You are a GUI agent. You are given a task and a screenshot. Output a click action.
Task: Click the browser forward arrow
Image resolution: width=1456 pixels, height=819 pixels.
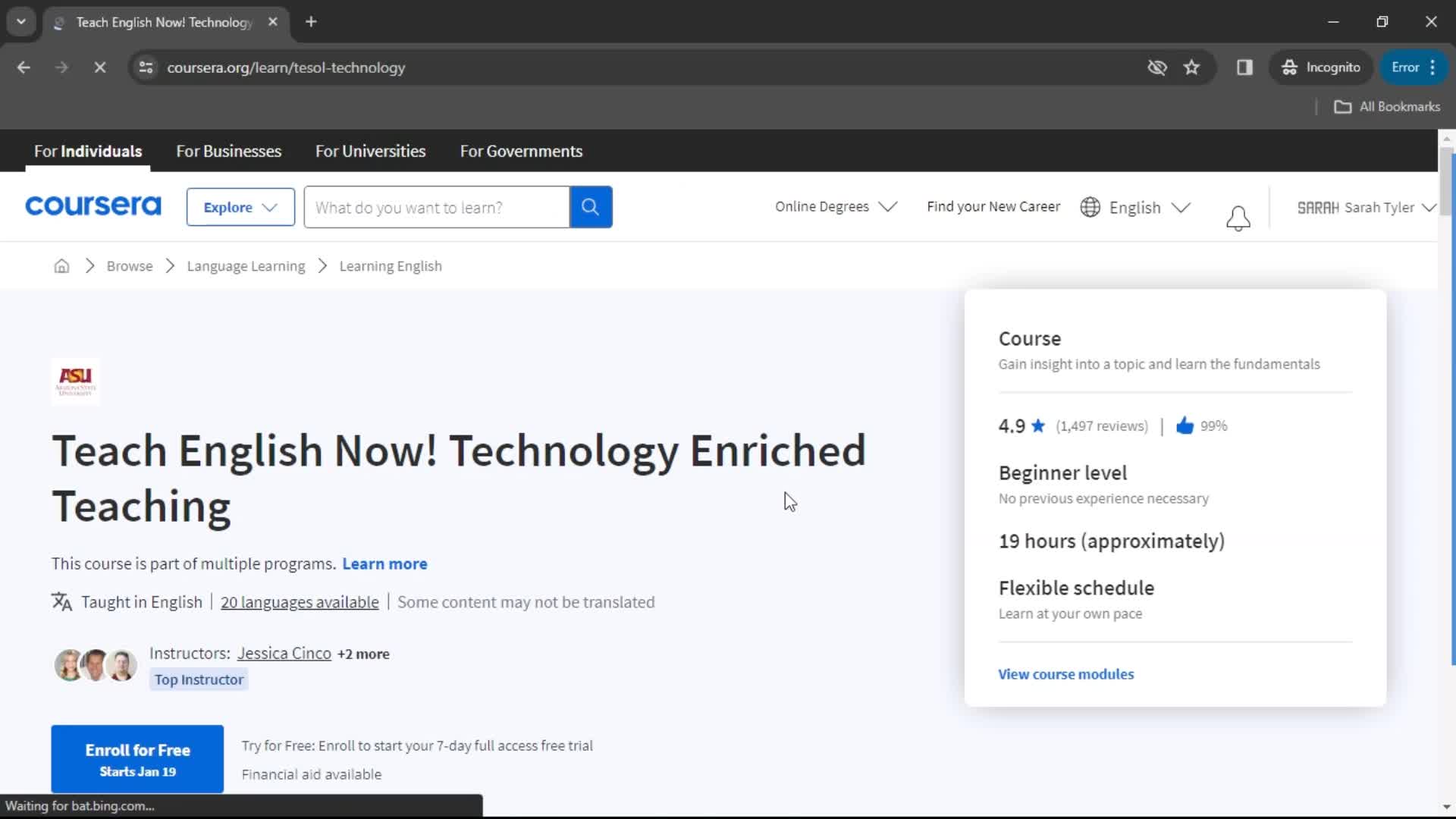[61, 67]
